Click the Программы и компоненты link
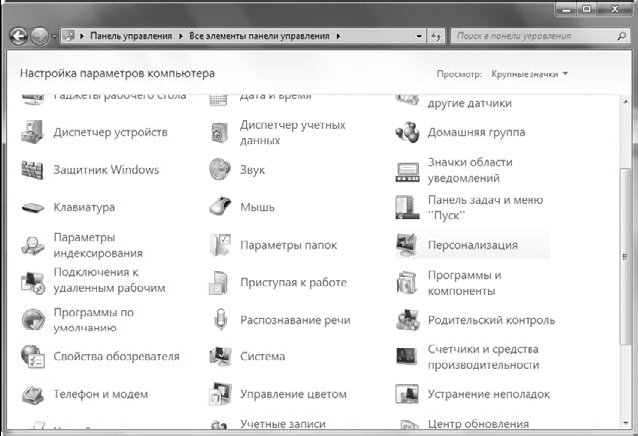This screenshot has height=436, width=638. (464, 283)
